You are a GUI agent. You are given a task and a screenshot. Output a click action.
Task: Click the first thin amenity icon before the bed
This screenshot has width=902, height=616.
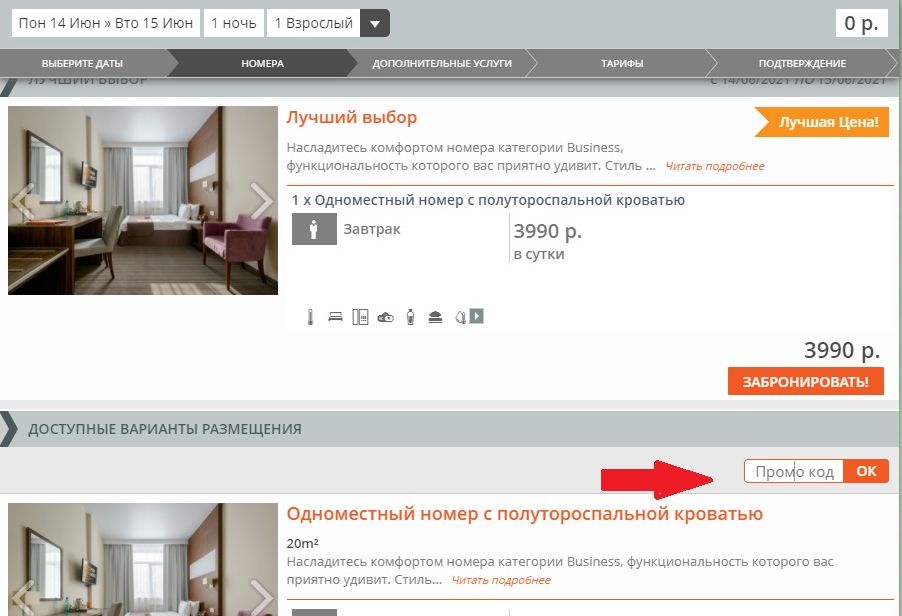(311, 317)
